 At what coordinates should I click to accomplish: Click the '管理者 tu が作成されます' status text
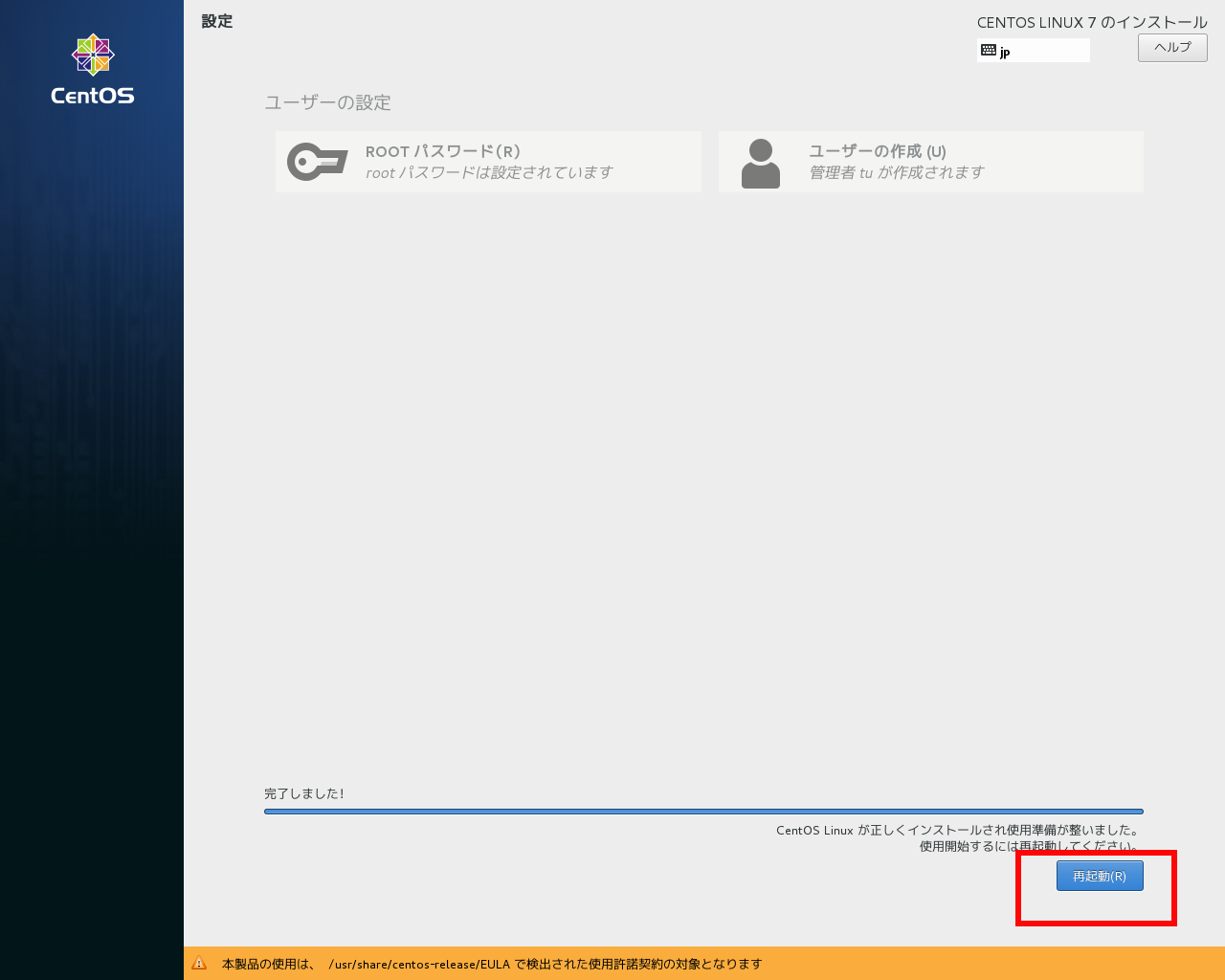[896, 173]
